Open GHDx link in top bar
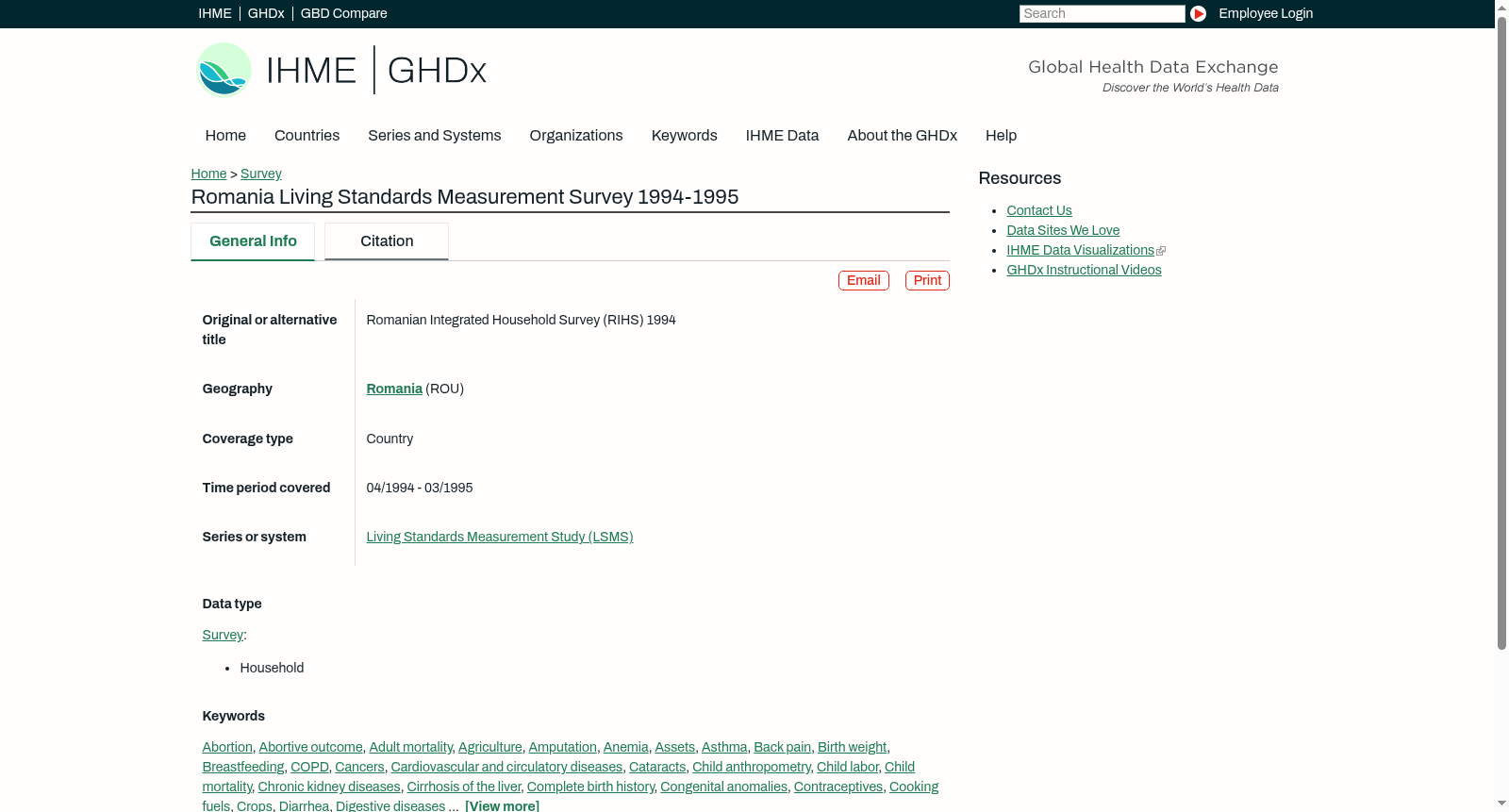The height and width of the screenshot is (812, 1509). tap(266, 13)
